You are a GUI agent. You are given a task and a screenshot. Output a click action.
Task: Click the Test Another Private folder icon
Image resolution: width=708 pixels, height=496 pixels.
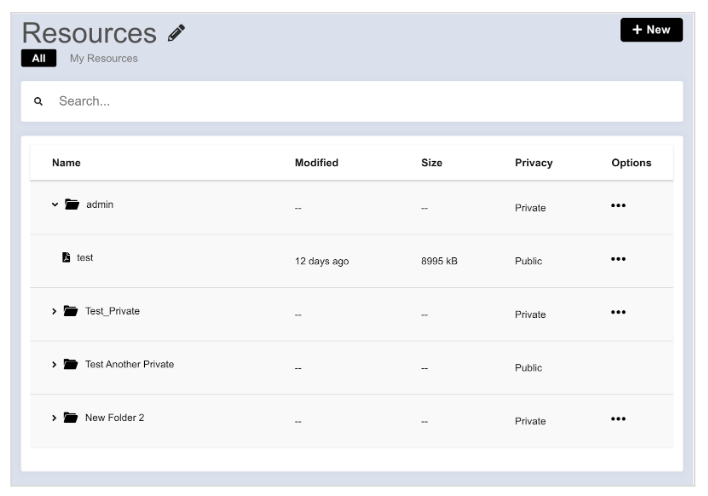(70, 364)
